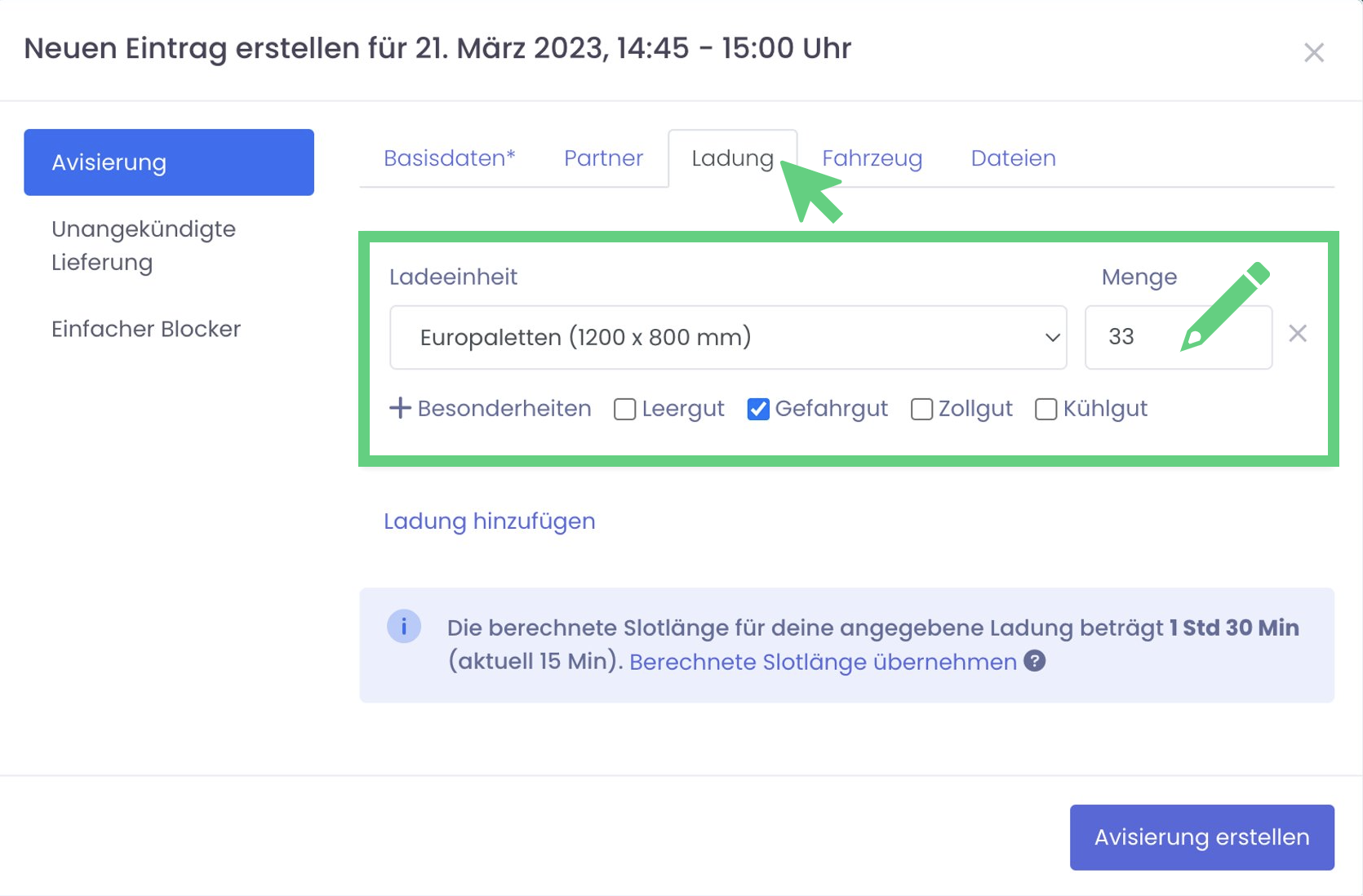This screenshot has width=1363, height=896.
Task: Go to the Fahrzeug tab
Action: (x=872, y=158)
